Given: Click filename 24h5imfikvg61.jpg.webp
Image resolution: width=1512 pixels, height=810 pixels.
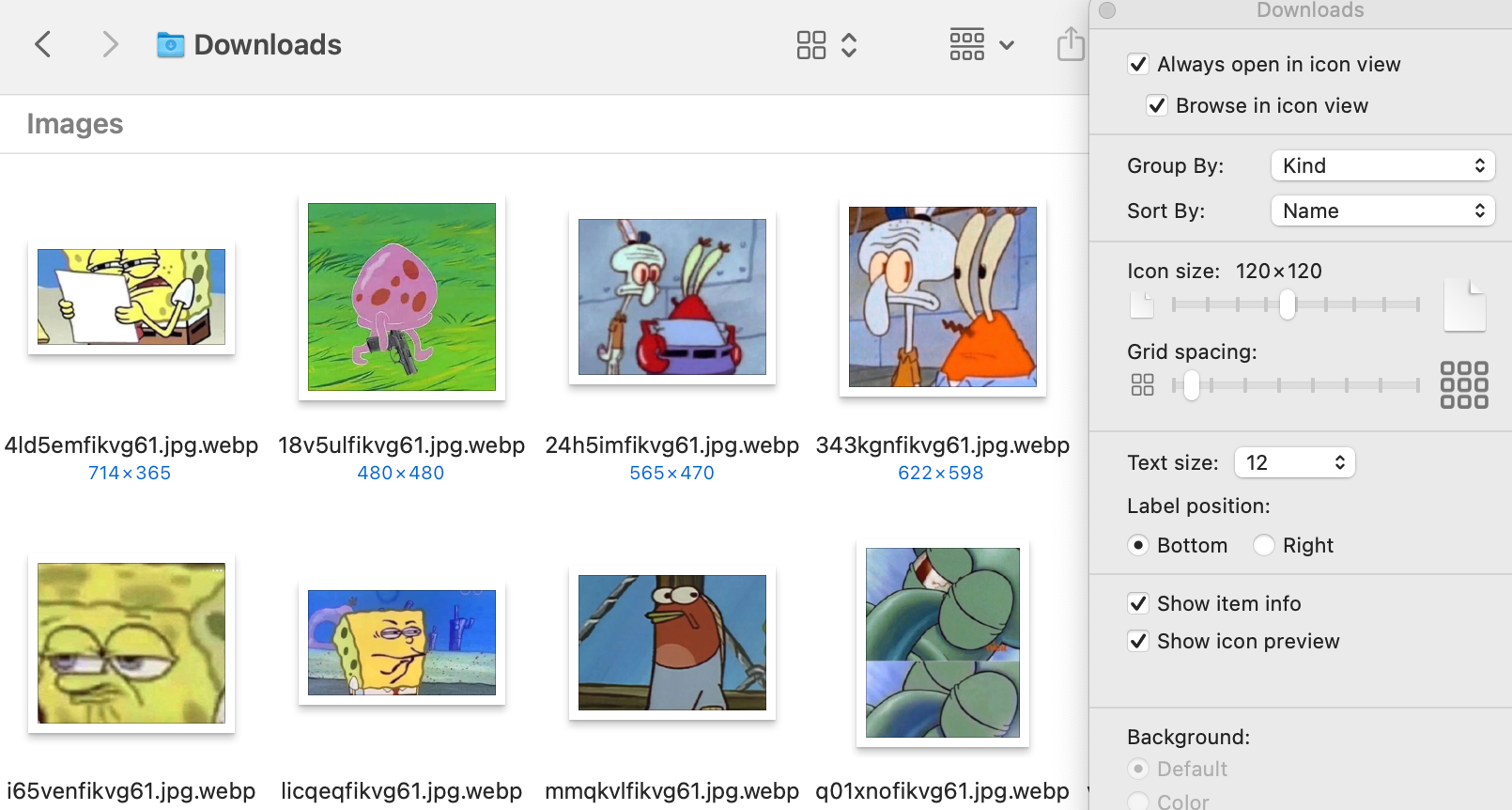Looking at the screenshot, I should tap(672, 445).
